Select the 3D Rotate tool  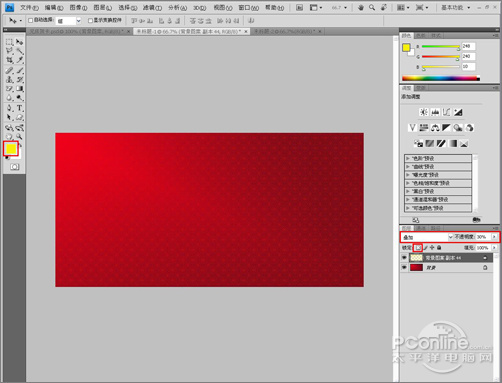click(x=9, y=128)
